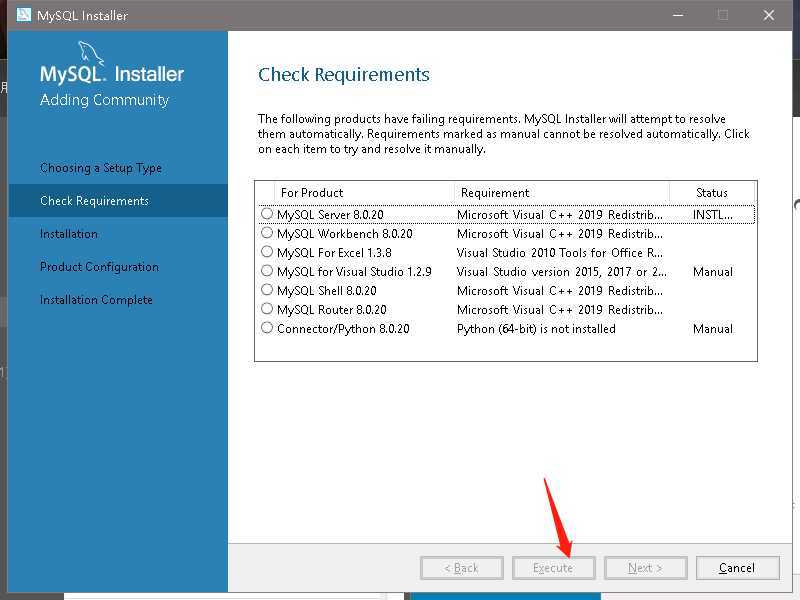
Task: Open the Installation Complete step
Action: (x=96, y=300)
